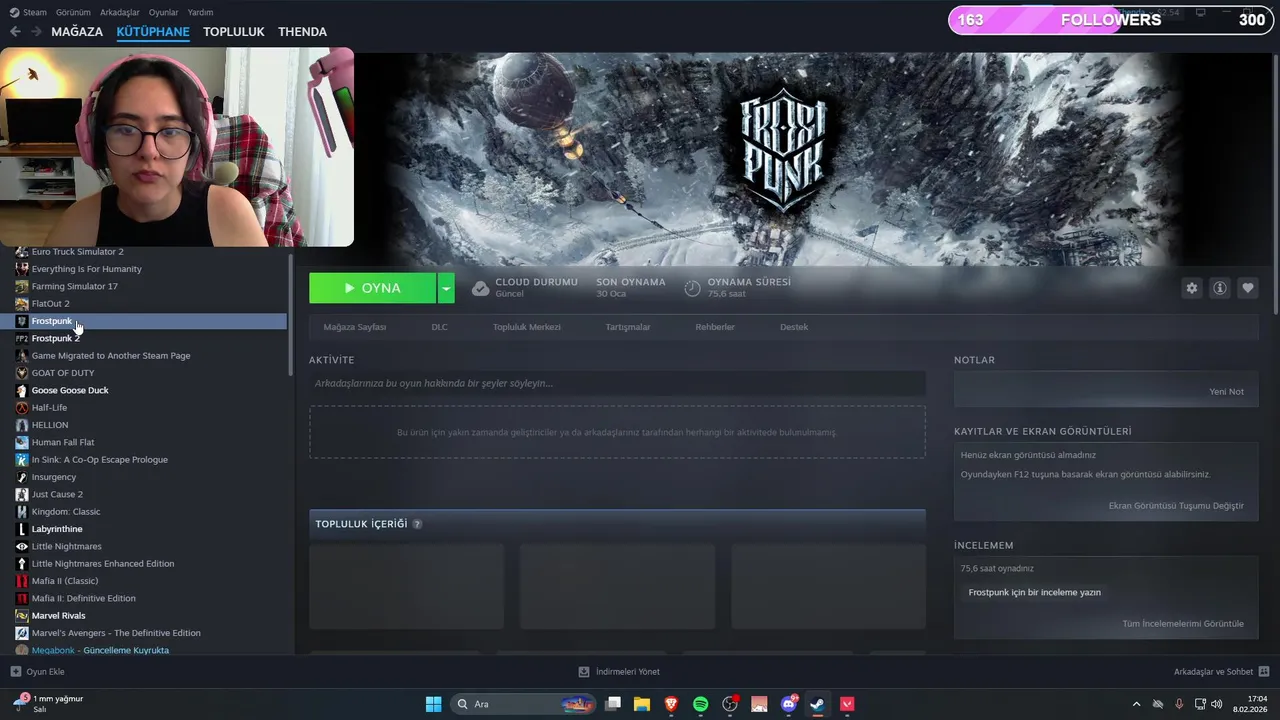Viewport: 1280px width, 720px height.
Task: Open Topluluk Merkezi tab
Action: tap(526, 327)
